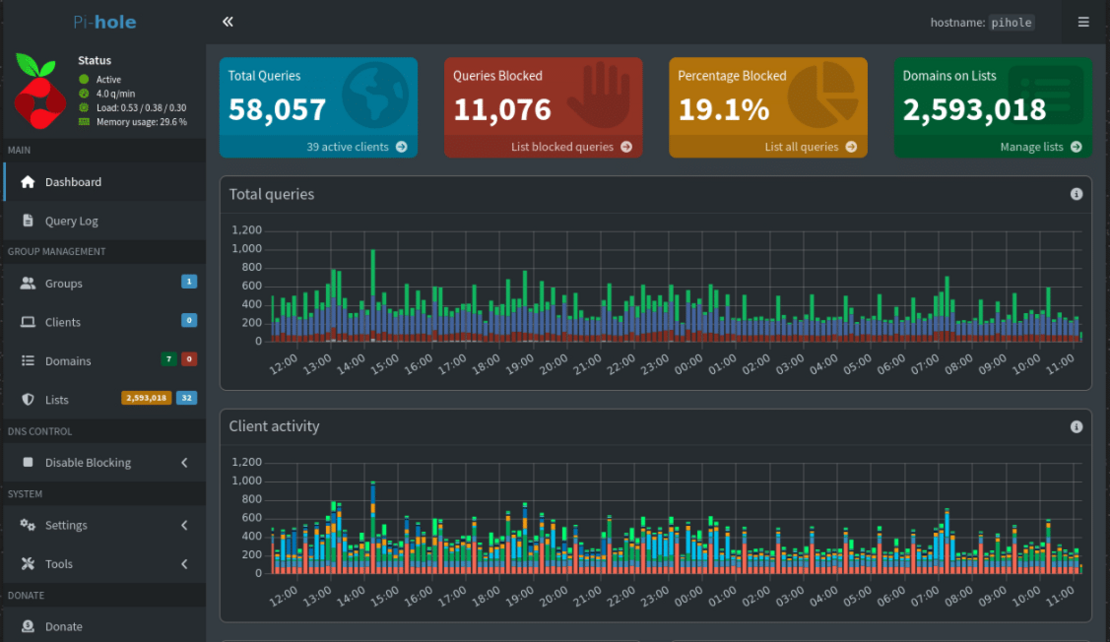
Task: Expand the Tools section
Action: 60,563
